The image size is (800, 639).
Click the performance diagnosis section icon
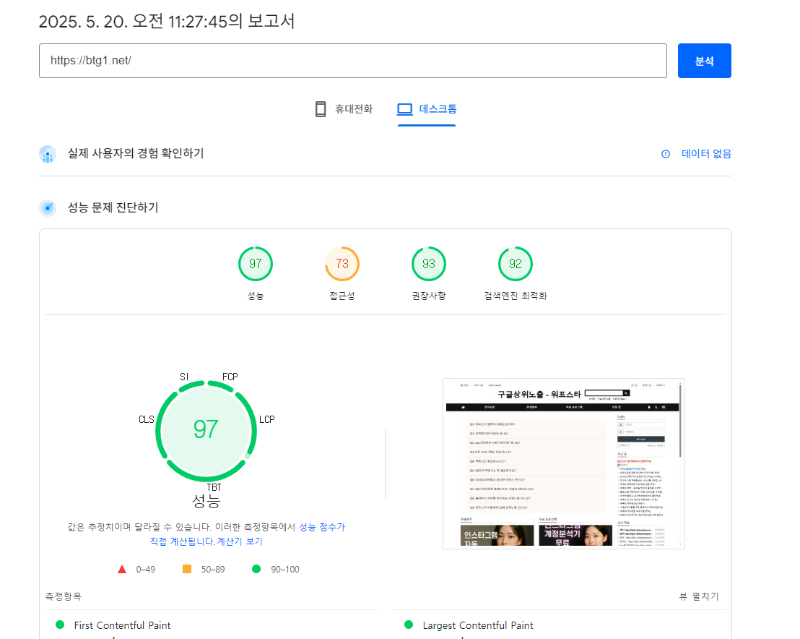tap(48, 208)
